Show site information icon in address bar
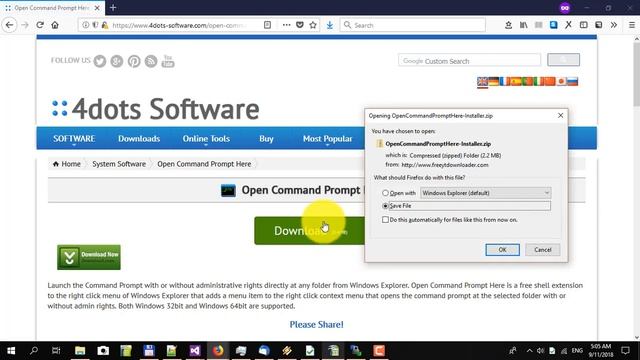 pyautogui.click(x=85, y=25)
